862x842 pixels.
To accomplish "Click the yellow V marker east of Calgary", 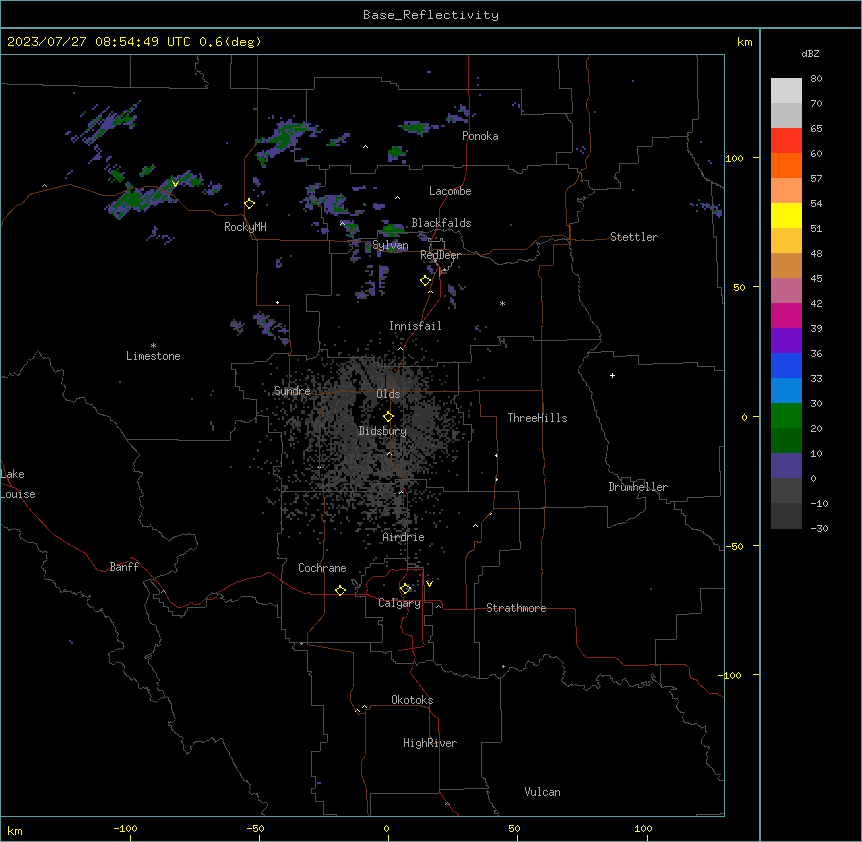I will tap(429, 584).
